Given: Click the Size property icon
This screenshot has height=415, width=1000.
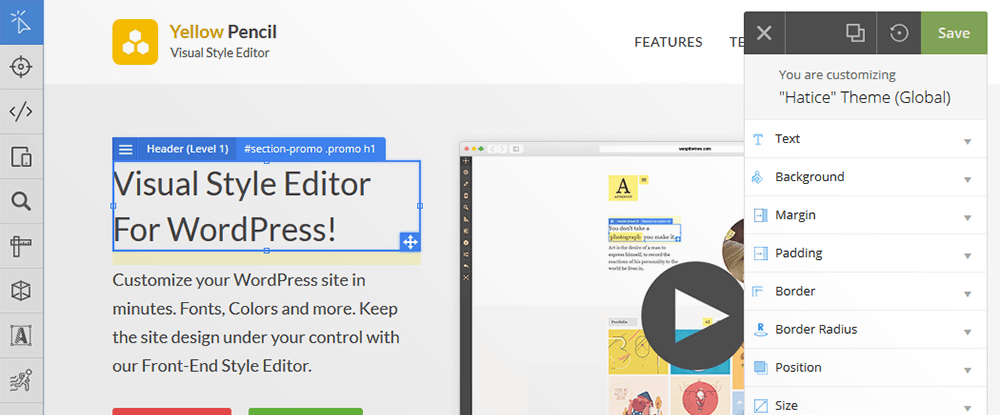Looking at the screenshot, I should 759,405.
